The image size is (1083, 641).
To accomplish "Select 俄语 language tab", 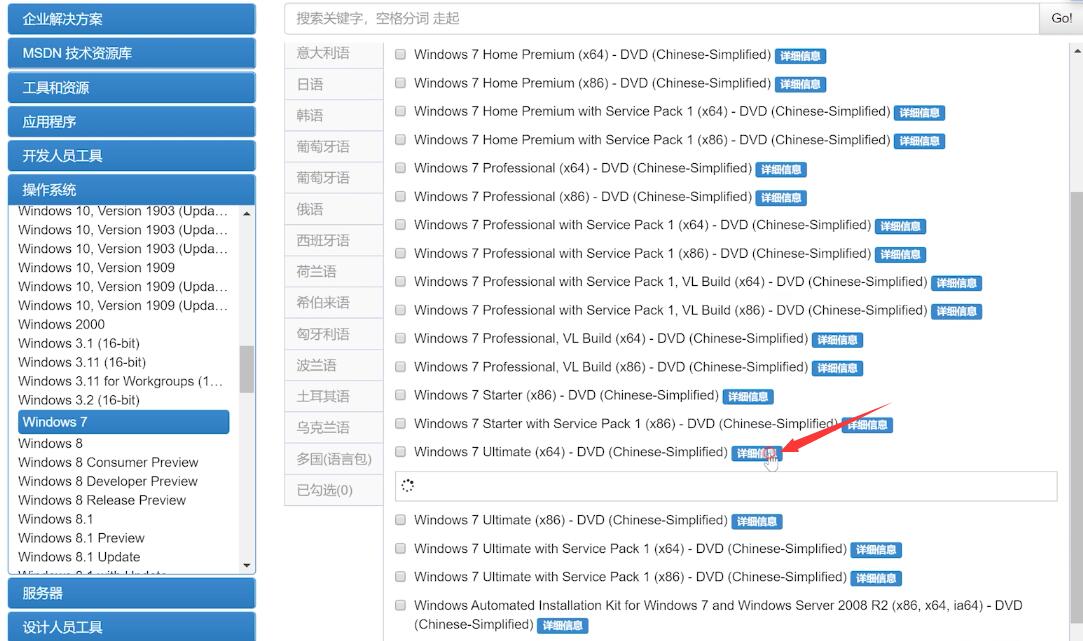I will click(334, 209).
